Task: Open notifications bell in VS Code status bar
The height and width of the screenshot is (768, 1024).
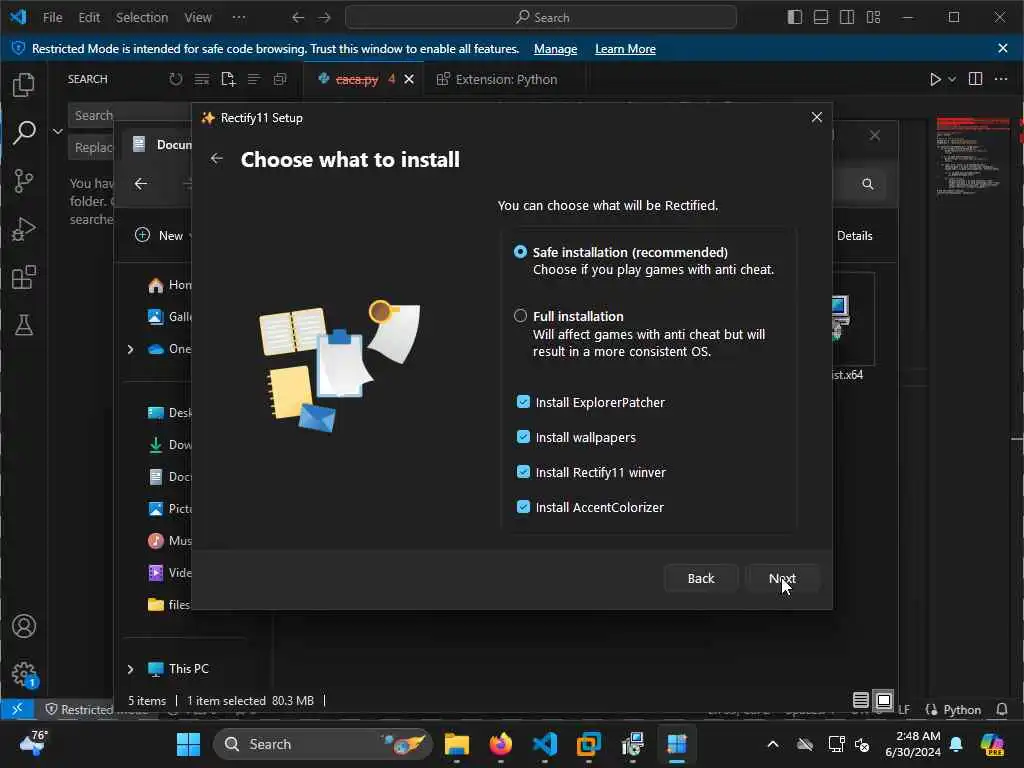Action: pos(1001,709)
